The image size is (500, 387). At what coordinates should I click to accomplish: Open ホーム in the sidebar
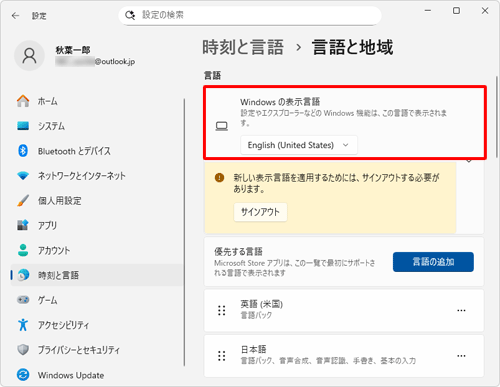coord(97,101)
